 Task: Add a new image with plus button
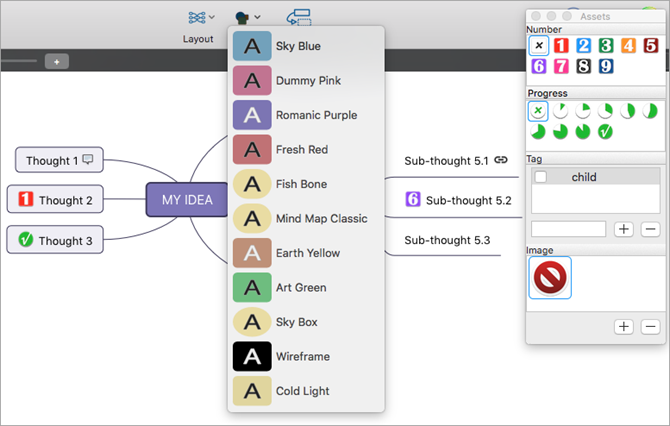point(624,326)
